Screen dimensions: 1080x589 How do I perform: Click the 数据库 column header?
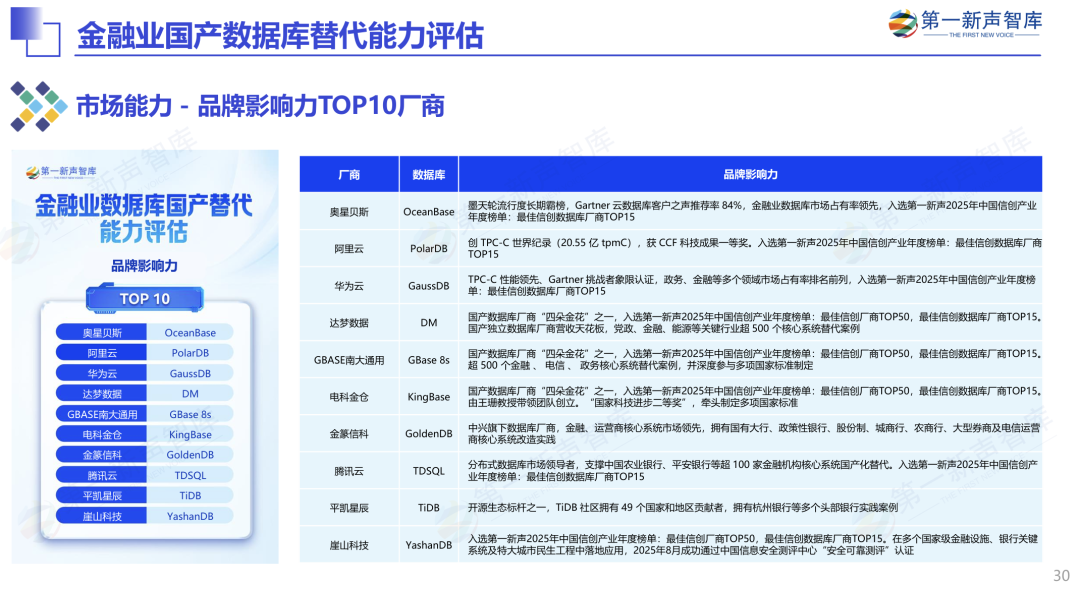427,172
